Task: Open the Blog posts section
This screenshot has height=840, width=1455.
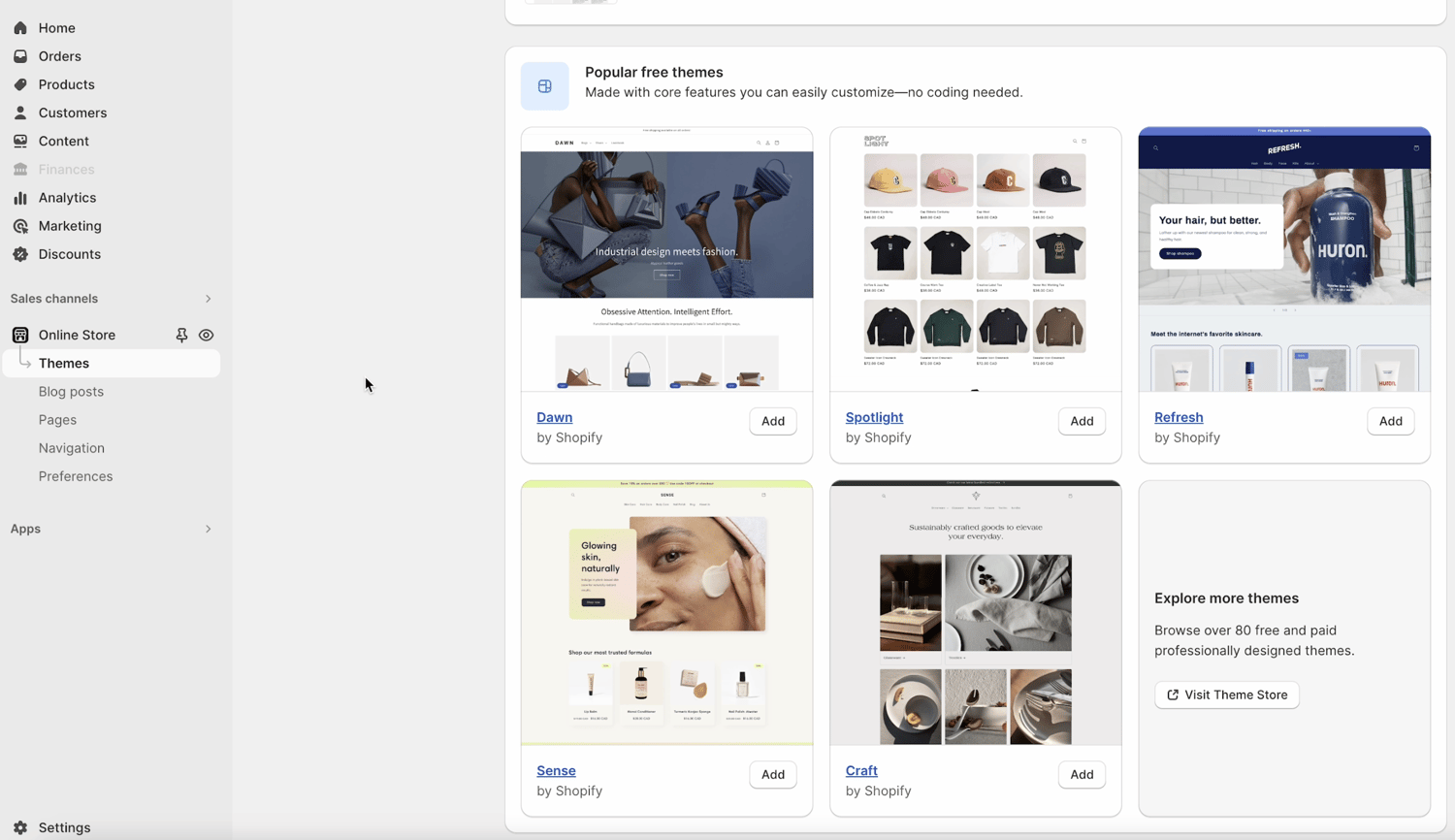Action: tap(71, 391)
